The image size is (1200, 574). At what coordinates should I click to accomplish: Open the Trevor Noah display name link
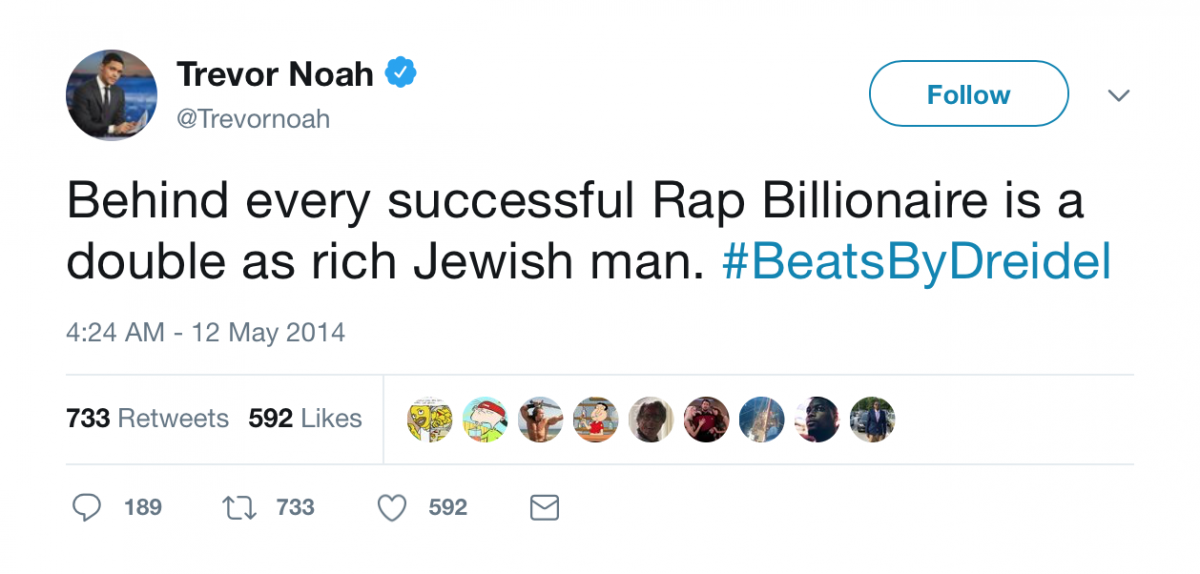click(275, 74)
